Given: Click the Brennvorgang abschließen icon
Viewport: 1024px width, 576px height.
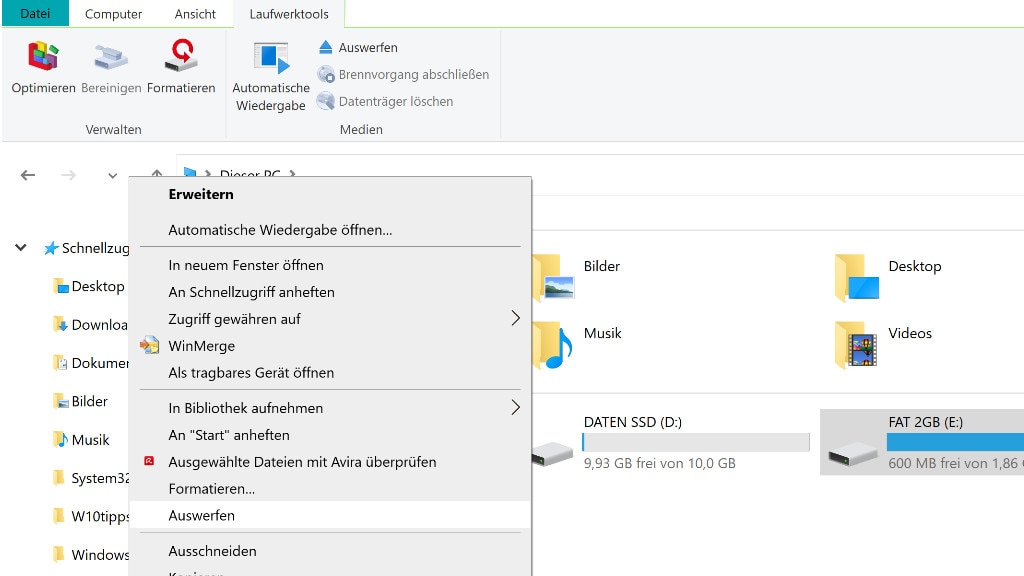Looking at the screenshot, I should click(x=325, y=74).
